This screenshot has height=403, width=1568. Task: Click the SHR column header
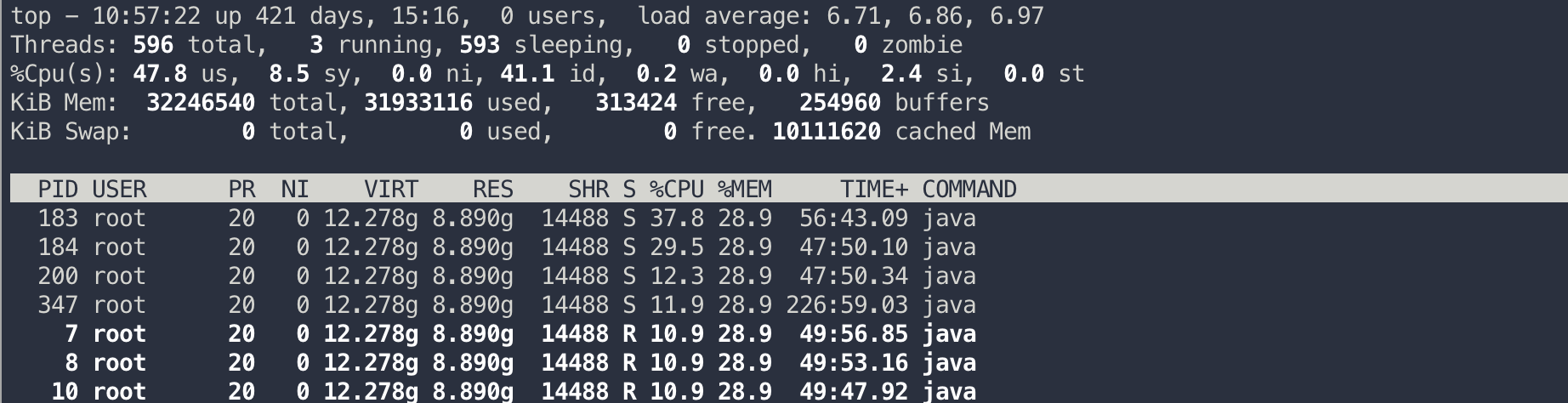pyautogui.click(x=588, y=189)
